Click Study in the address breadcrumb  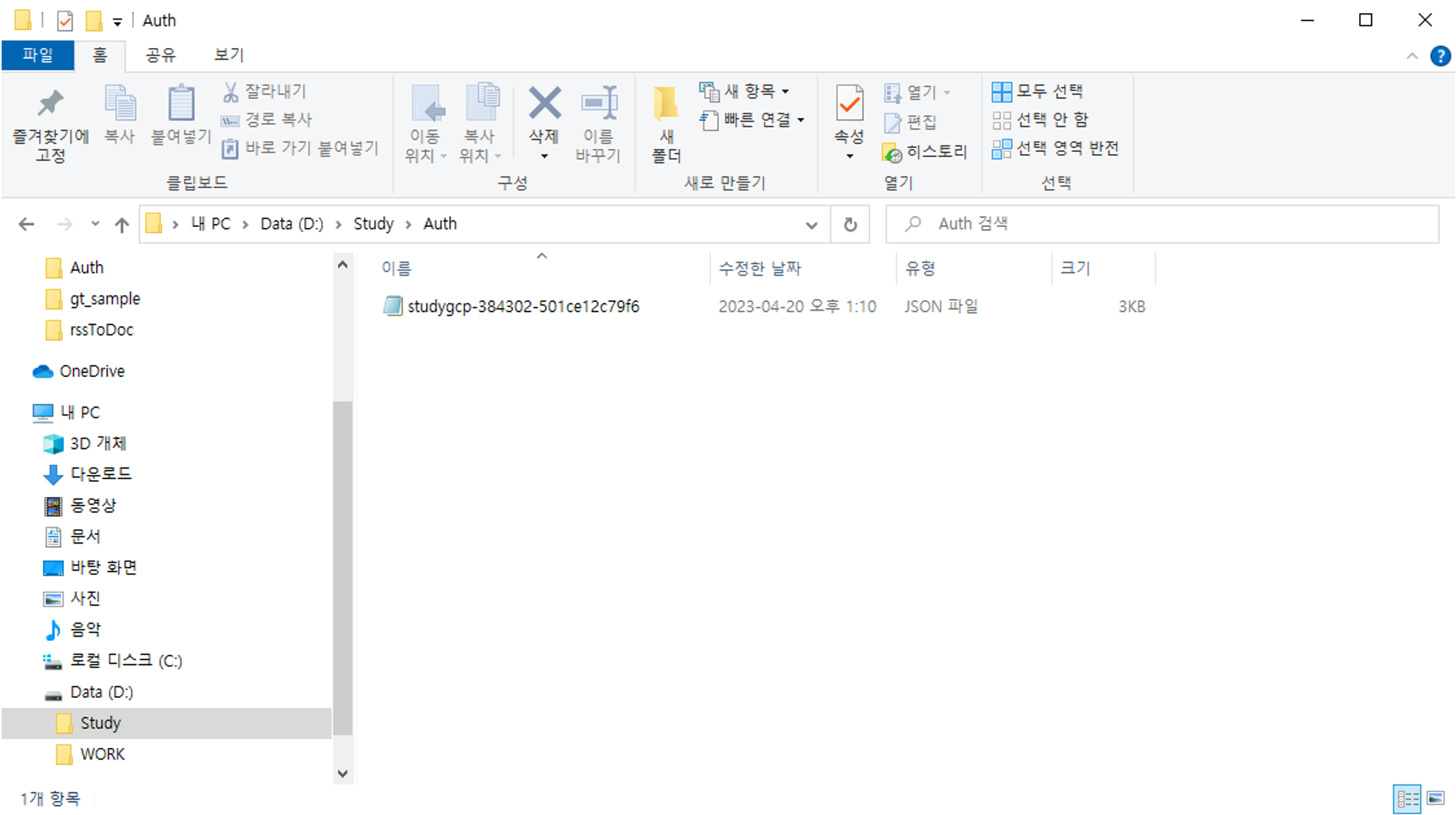pos(373,224)
